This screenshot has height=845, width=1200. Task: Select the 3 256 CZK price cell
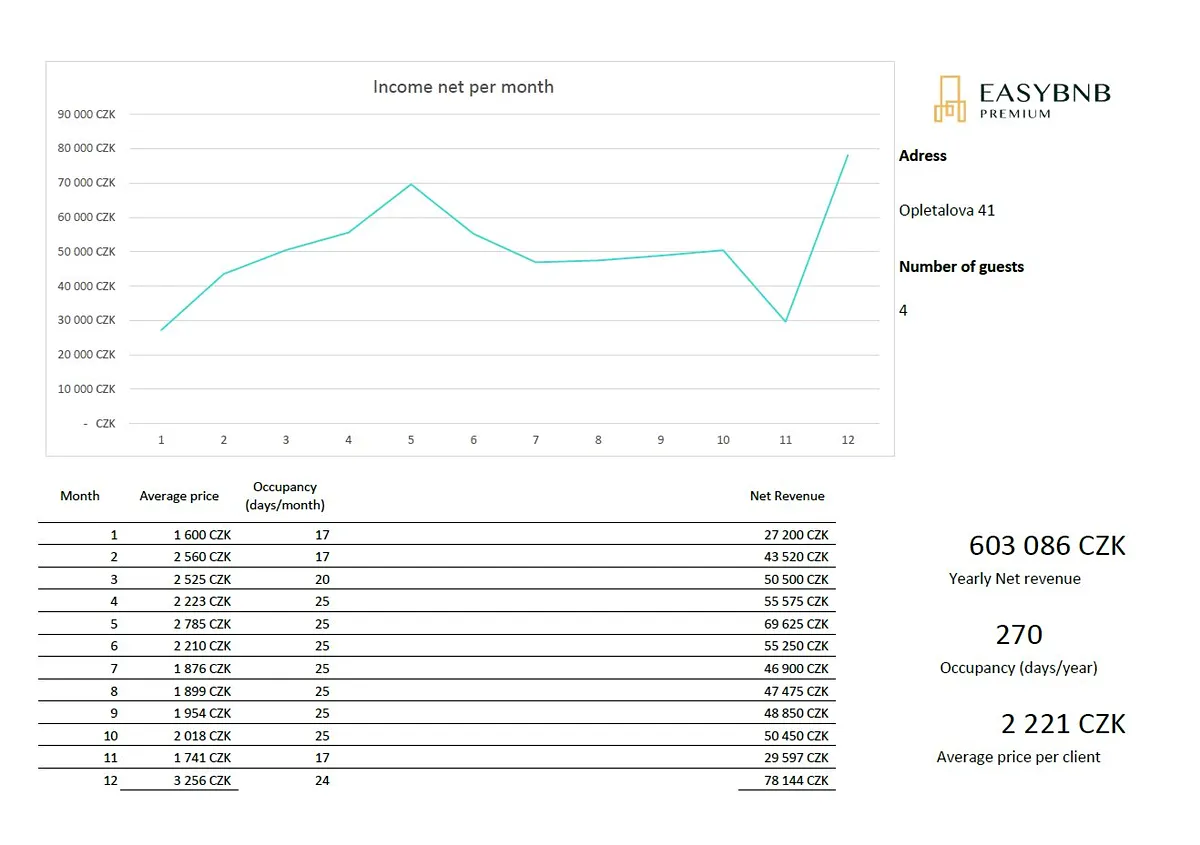[202, 780]
